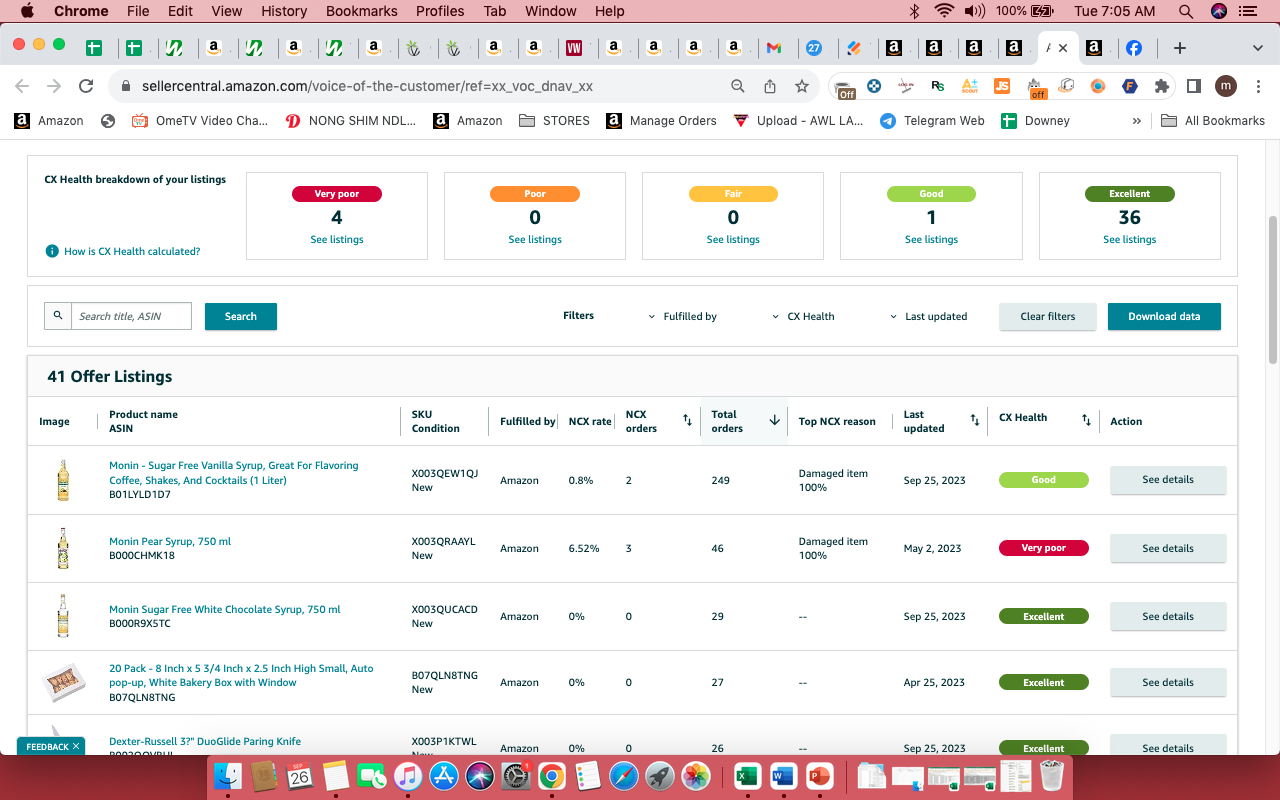This screenshot has height=800, width=1280.
Task: Click the white bakery box product thumbnail
Action: pyautogui.click(x=63, y=682)
